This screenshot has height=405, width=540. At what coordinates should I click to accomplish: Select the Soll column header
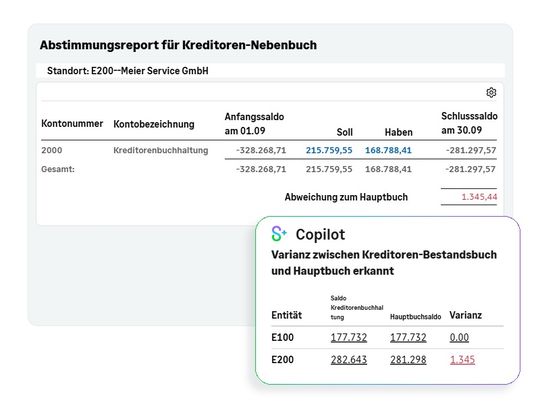click(344, 132)
